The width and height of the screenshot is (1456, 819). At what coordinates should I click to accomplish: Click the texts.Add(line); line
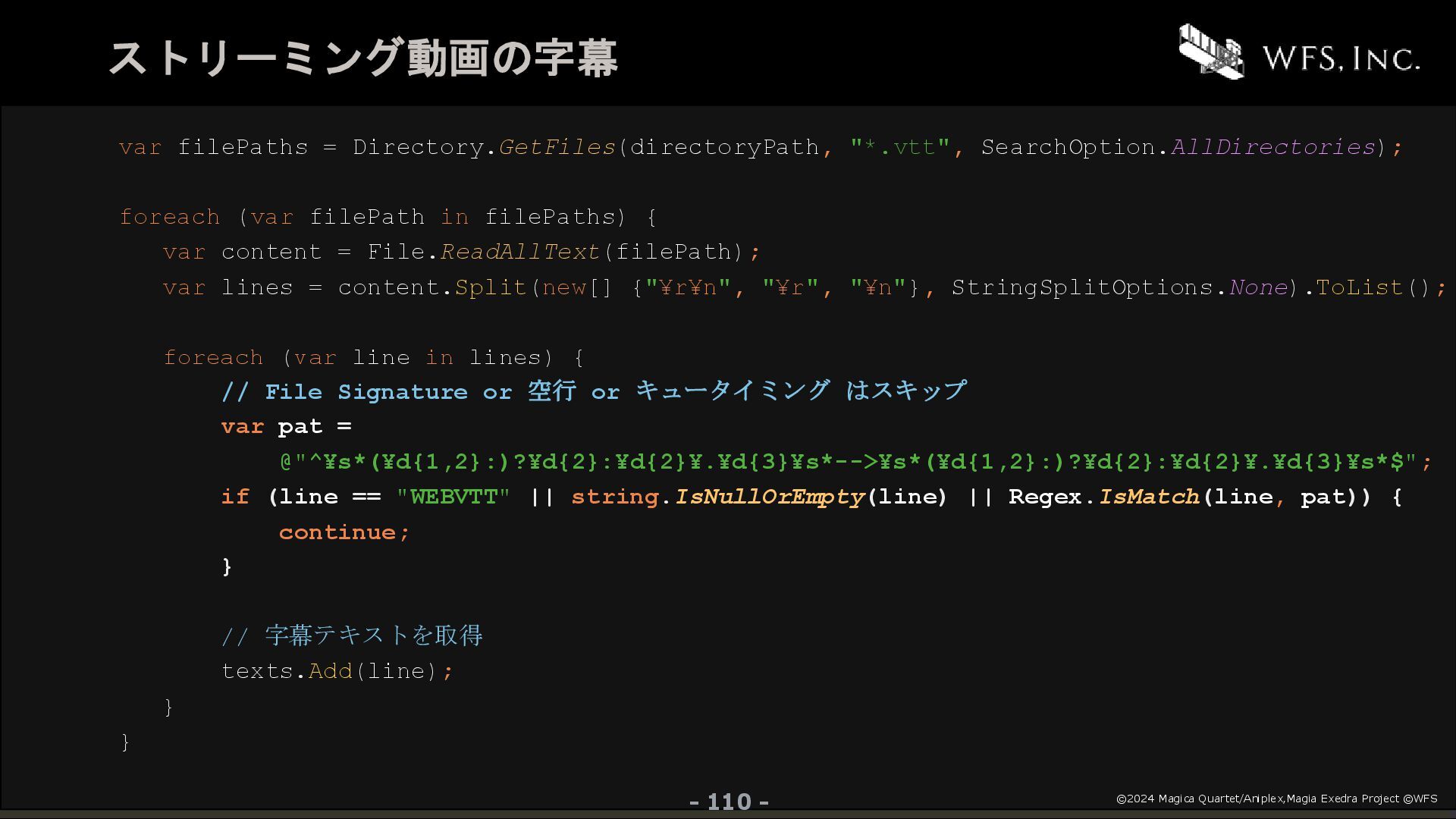(x=337, y=671)
